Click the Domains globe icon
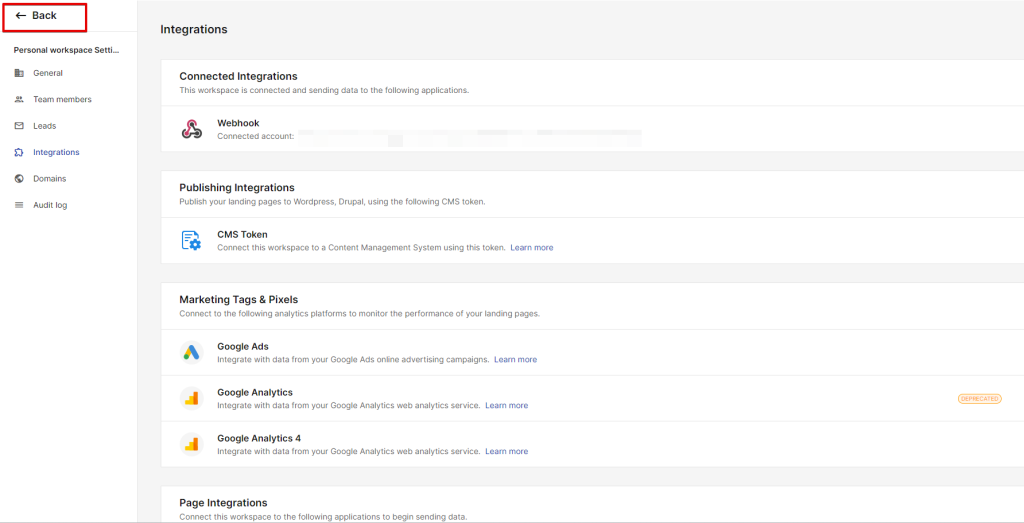This screenshot has height=523, width=1024. point(20,179)
